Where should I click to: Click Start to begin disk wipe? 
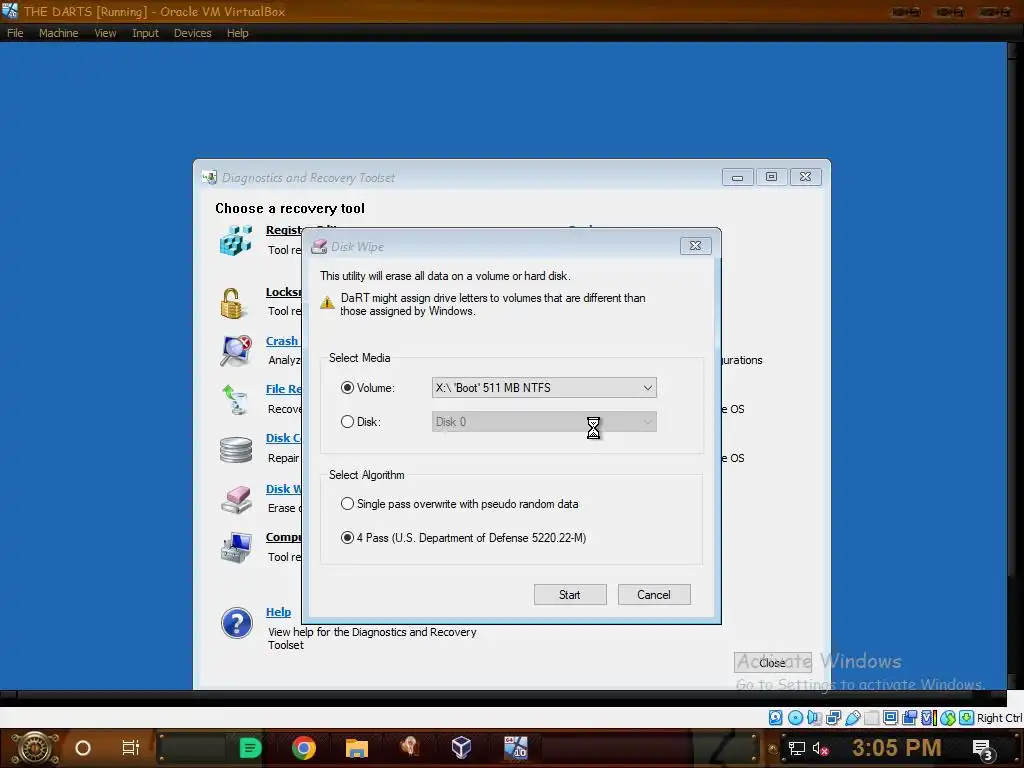(569, 595)
